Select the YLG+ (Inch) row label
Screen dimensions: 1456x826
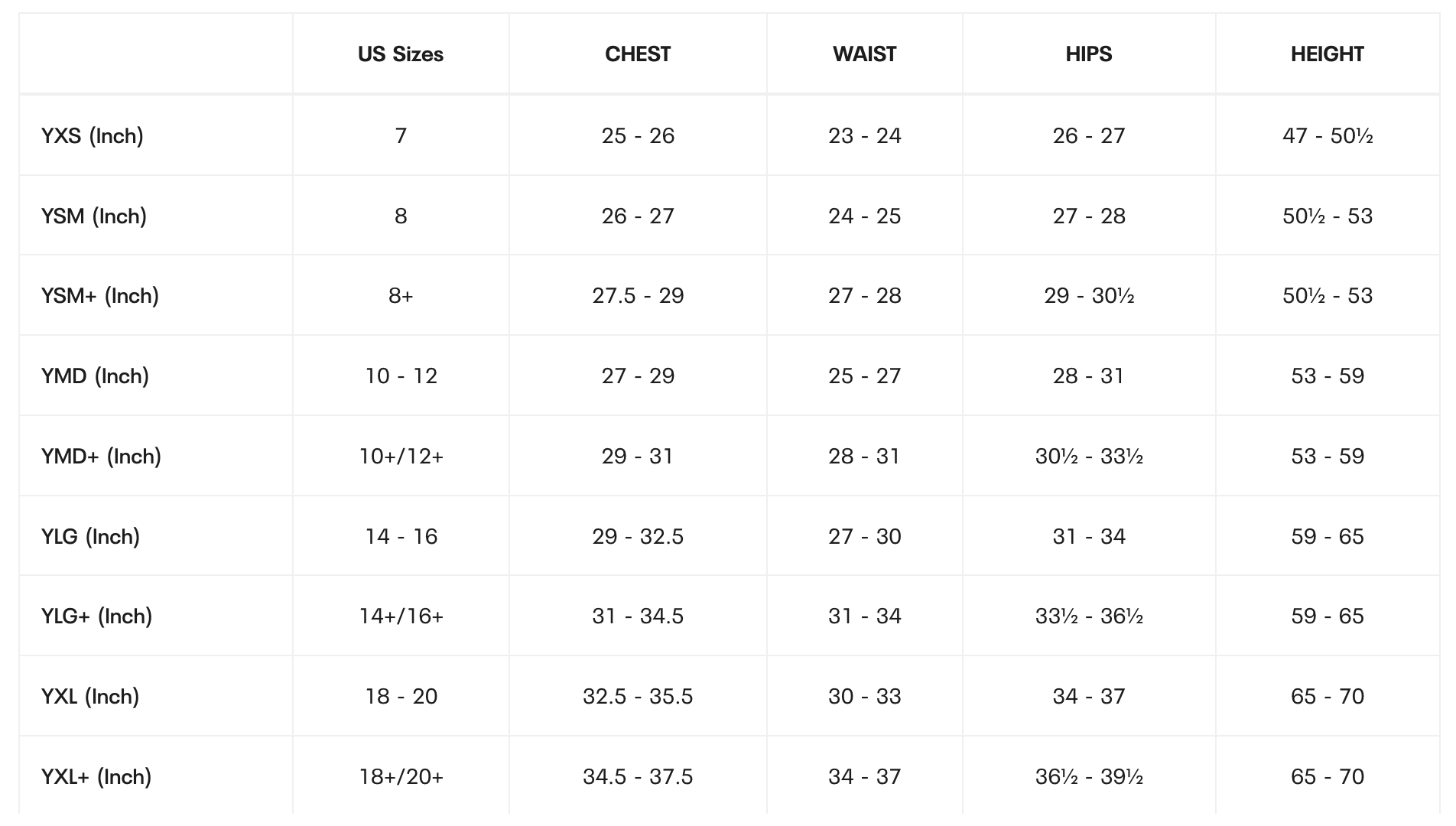click(96, 616)
